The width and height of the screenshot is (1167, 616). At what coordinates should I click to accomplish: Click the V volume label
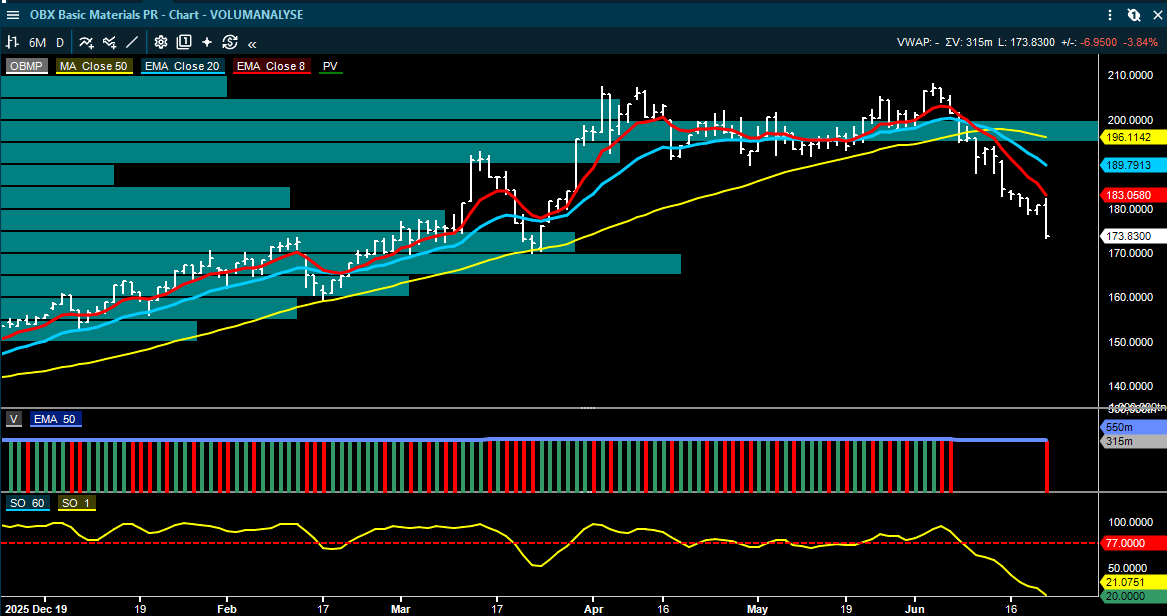coord(13,420)
